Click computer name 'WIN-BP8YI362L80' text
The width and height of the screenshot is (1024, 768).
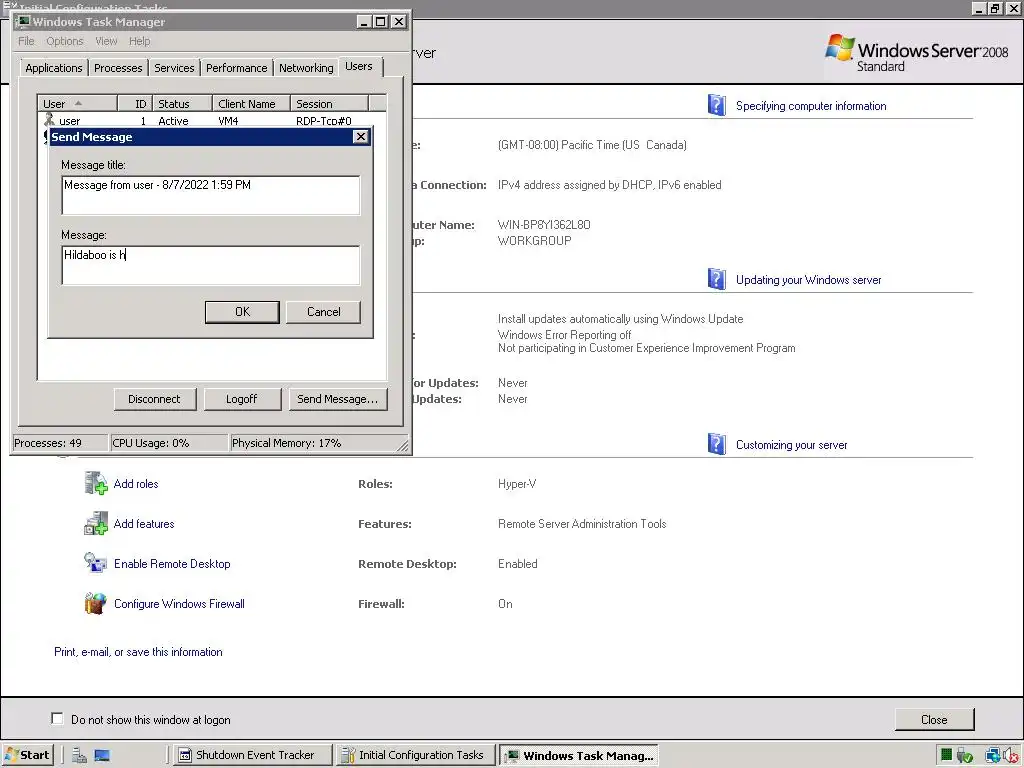[544, 225]
